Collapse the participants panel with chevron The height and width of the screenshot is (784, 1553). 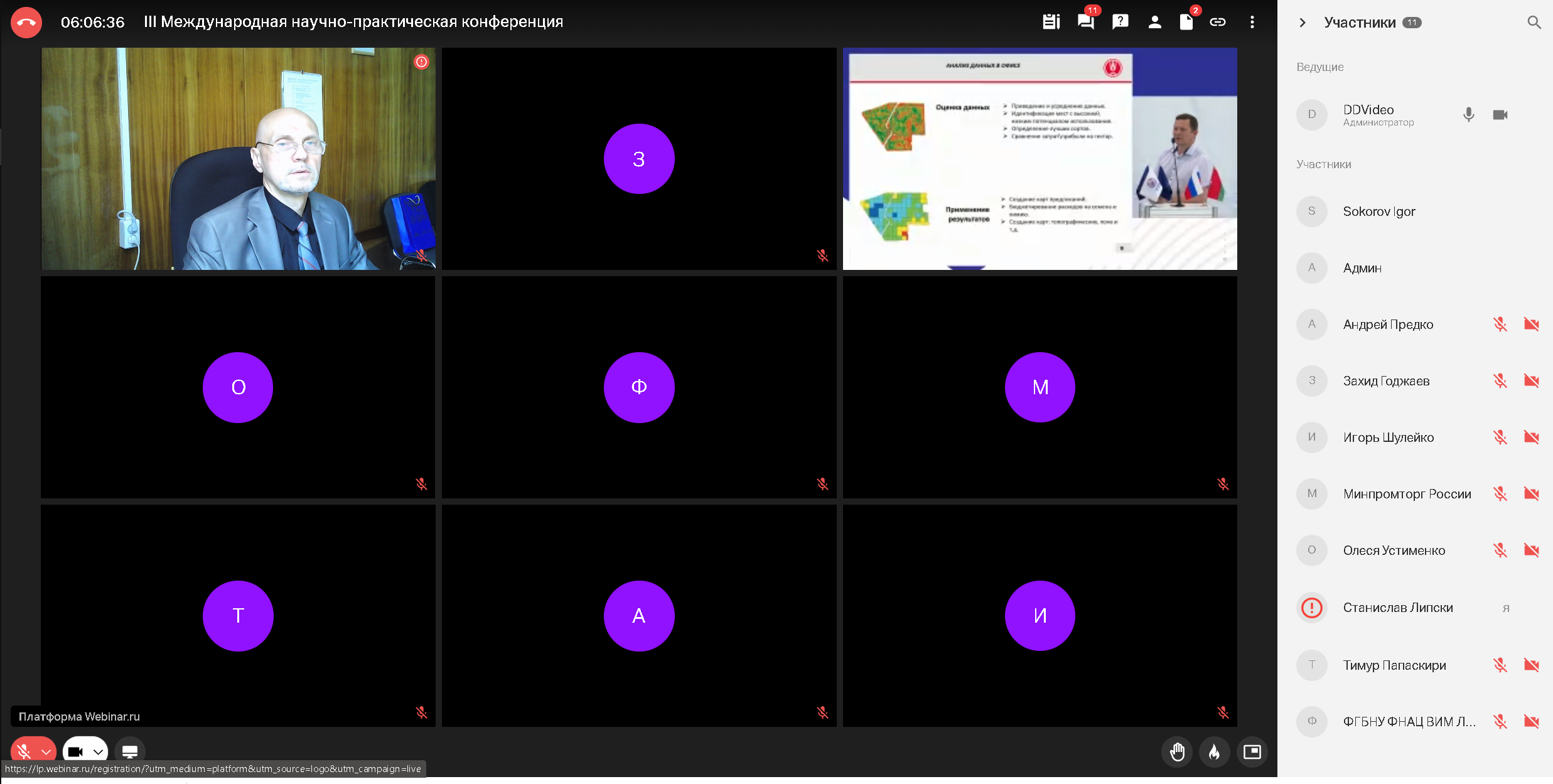(1303, 23)
